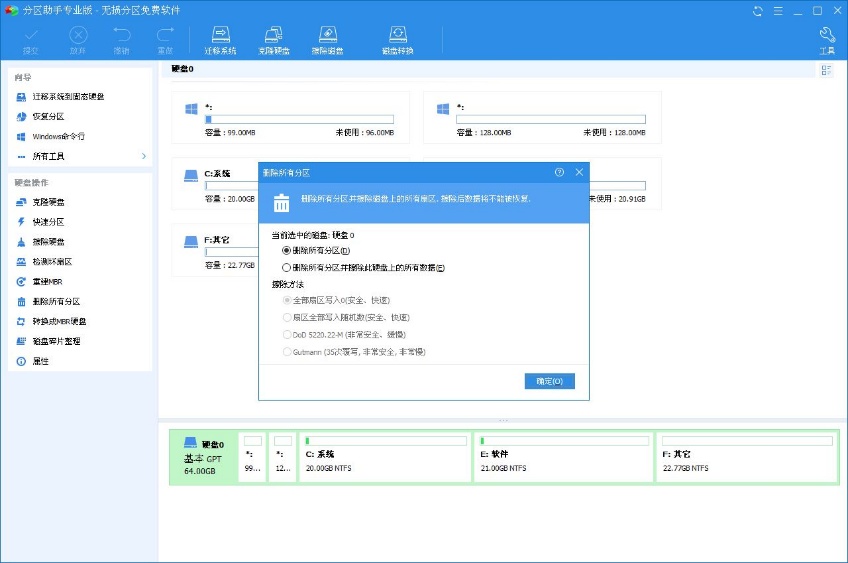848x563 pixels.
Task: Open the hamburger menu in title bar
Action: point(778,11)
